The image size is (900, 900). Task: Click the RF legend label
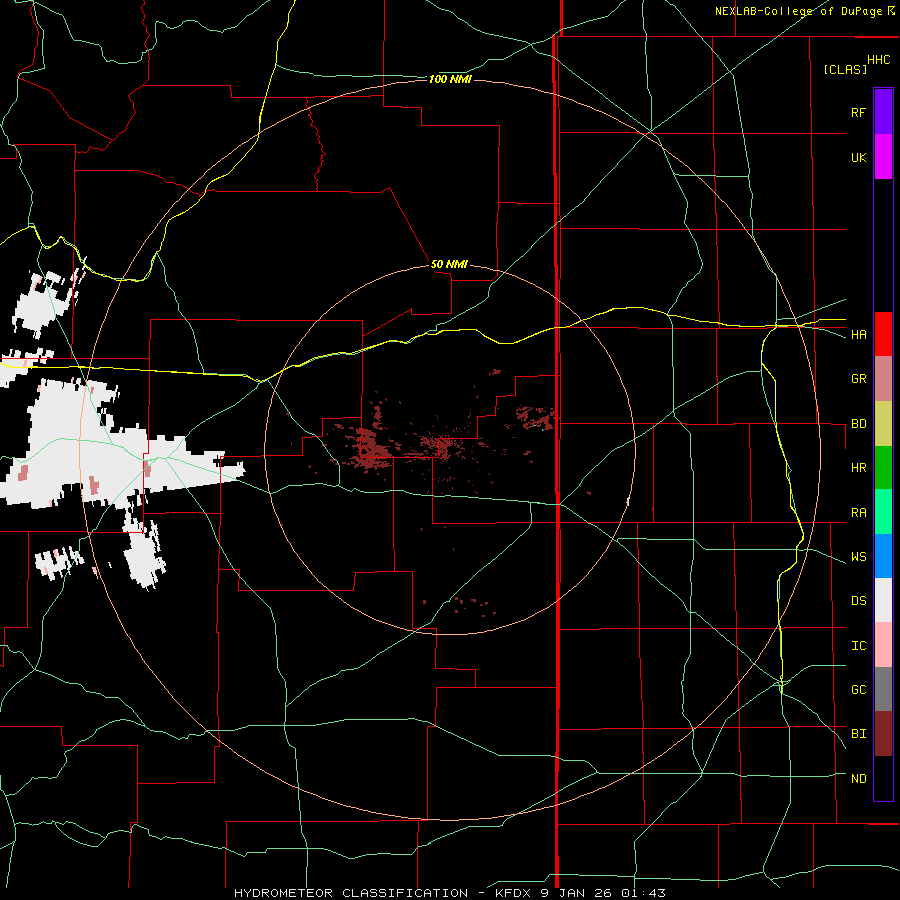(x=858, y=112)
